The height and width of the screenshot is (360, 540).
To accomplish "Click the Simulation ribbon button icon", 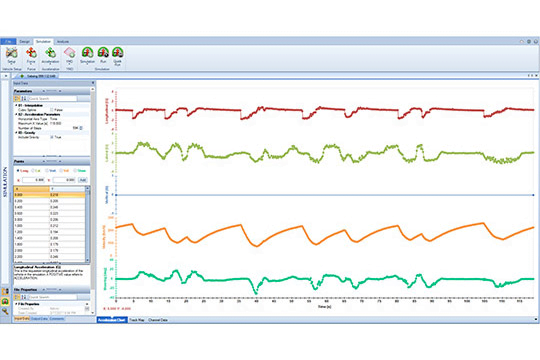I will [x=87, y=53].
